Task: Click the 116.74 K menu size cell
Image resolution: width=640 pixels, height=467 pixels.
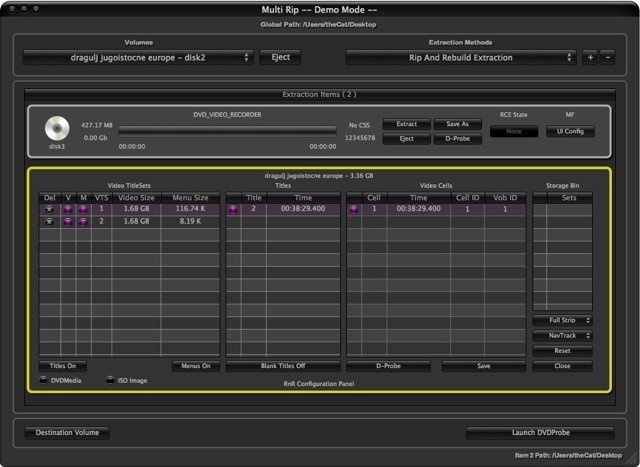Action: coord(190,209)
